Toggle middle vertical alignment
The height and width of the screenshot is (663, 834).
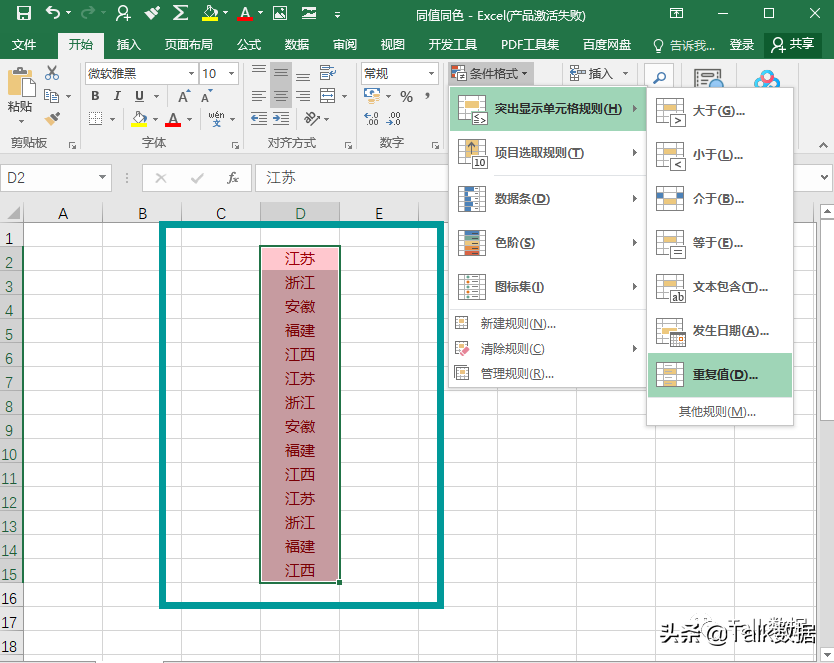click(280, 73)
